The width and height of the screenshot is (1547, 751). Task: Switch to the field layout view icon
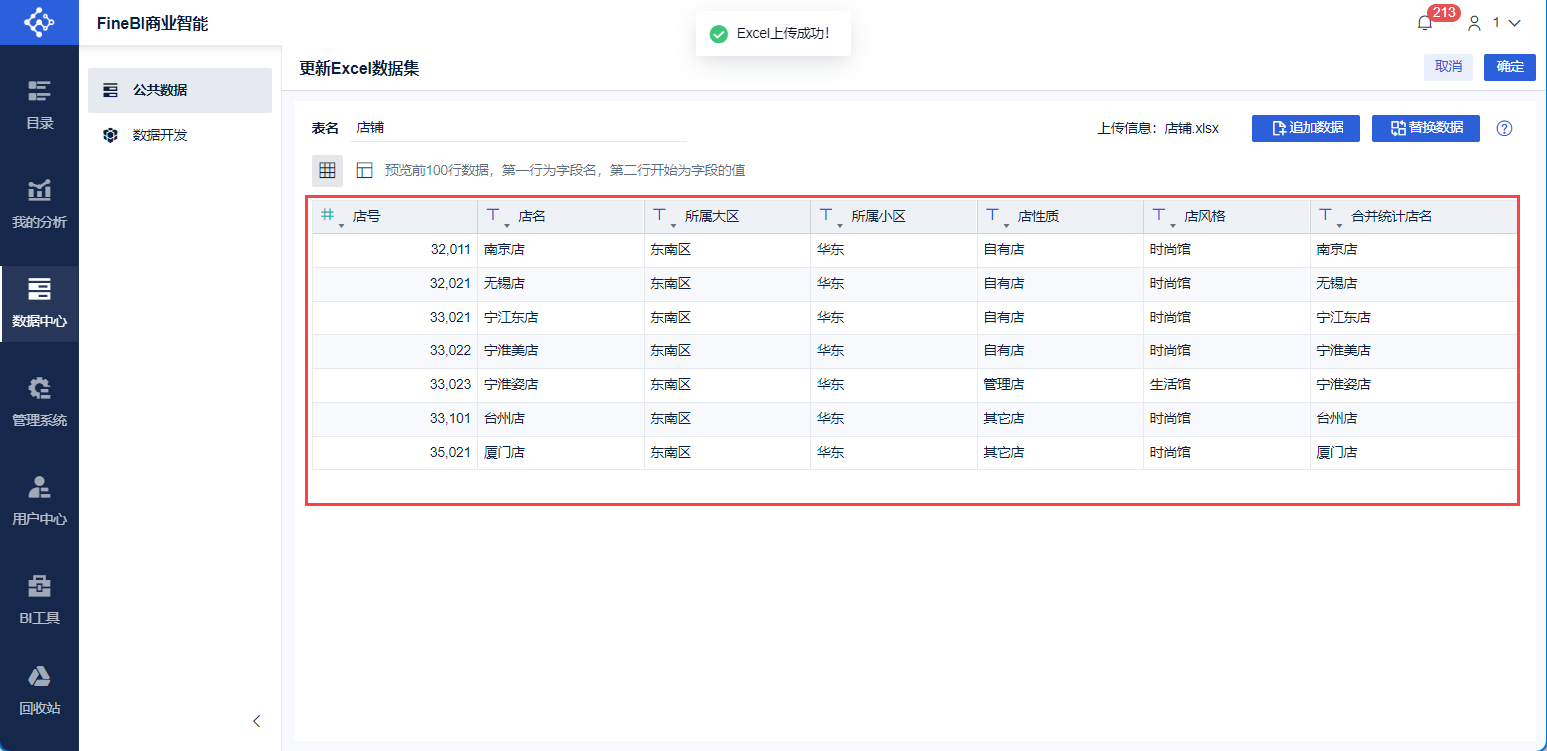click(364, 171)
